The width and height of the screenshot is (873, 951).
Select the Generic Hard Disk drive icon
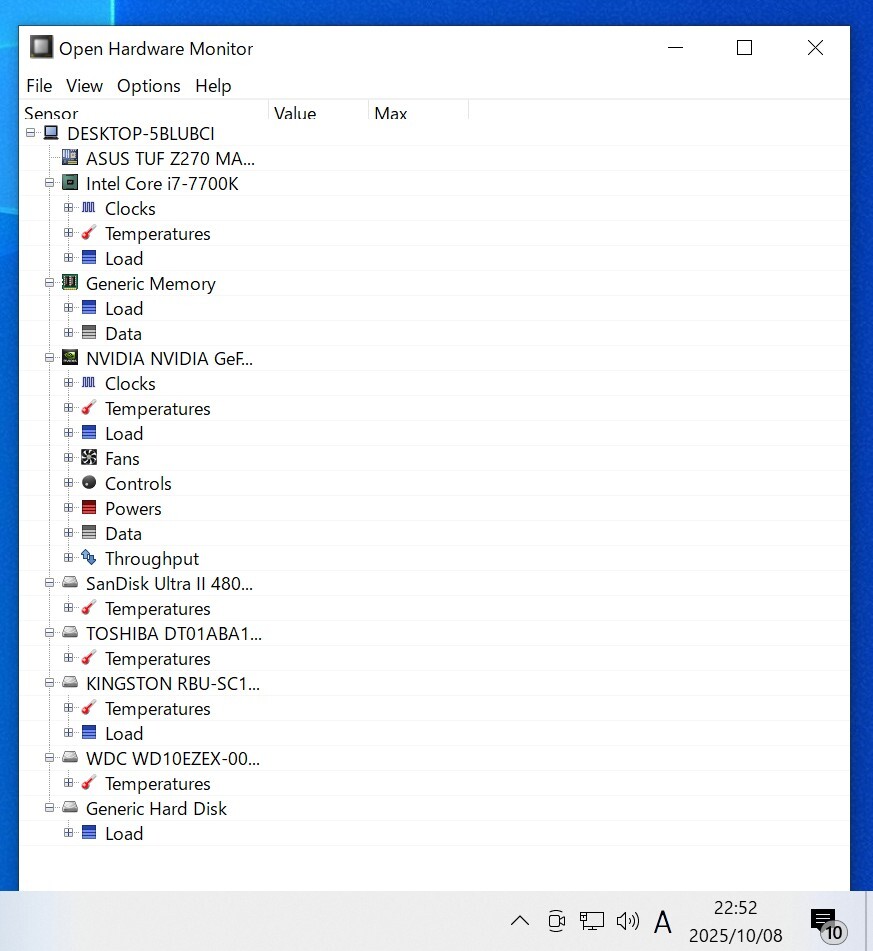[70, 808]
